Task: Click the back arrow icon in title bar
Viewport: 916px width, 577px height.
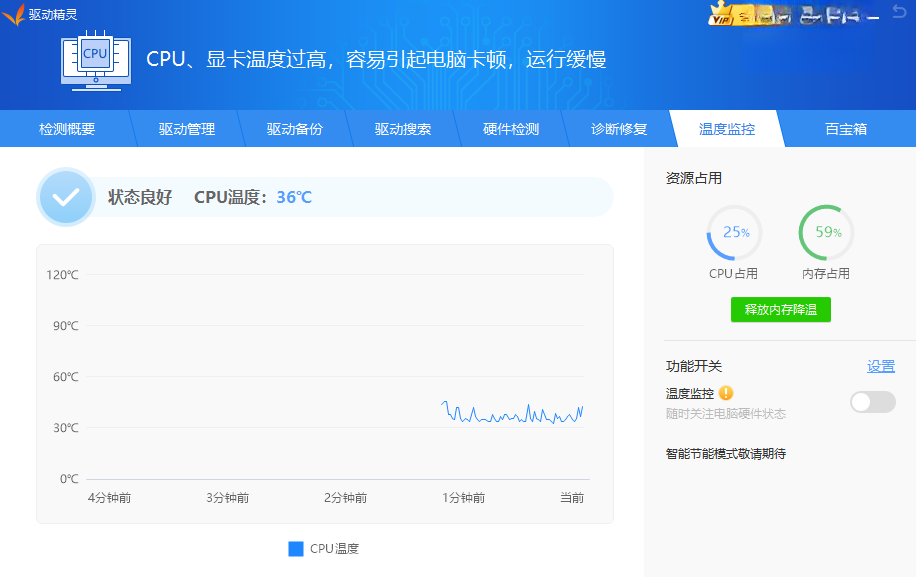Action: click(899, 11)
